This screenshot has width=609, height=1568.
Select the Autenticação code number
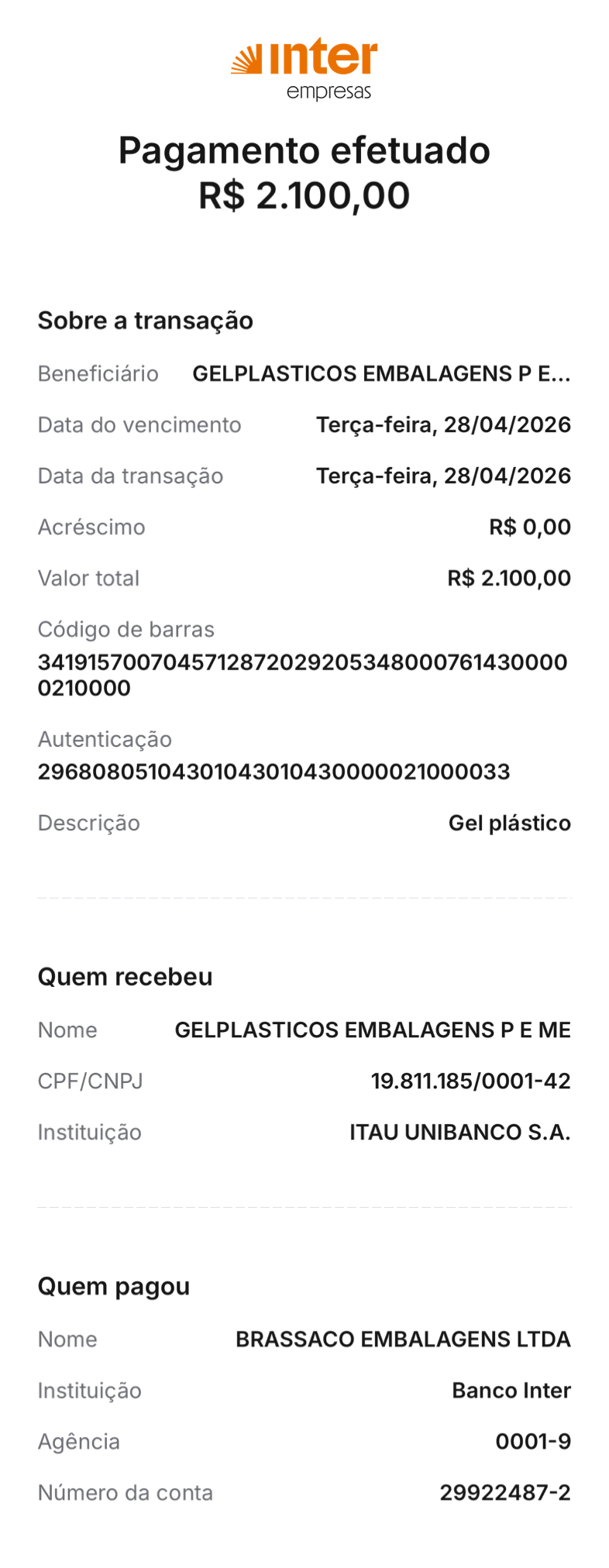tap(274, 772)
